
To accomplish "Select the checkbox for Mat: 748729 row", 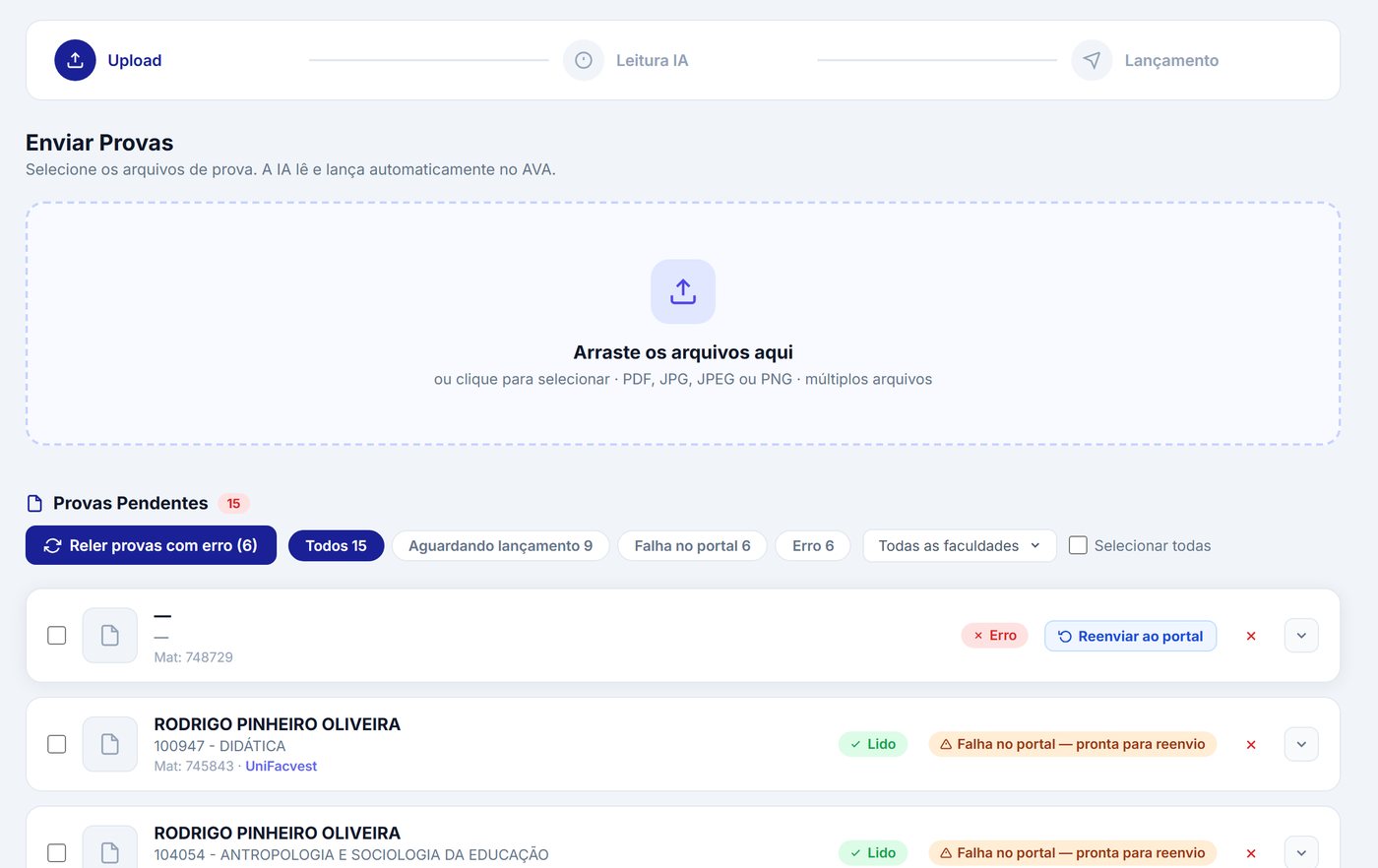I will tap(57, 636).
